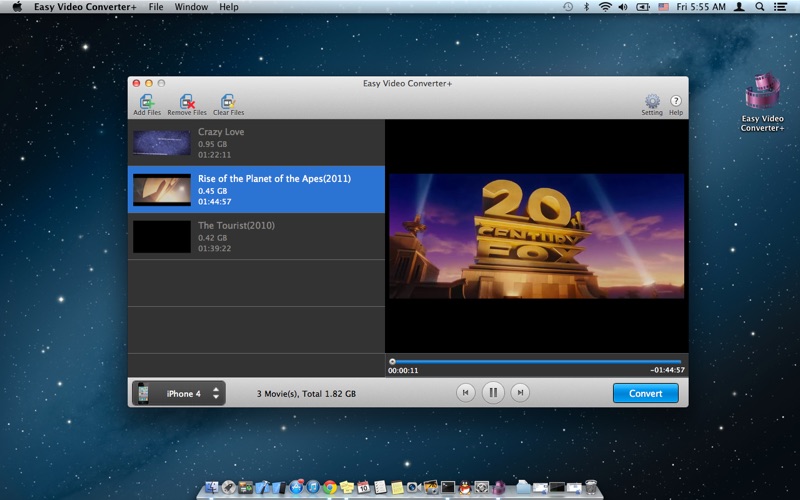Click the iPhone 4 selector stepper arrows

click(216, 393)
